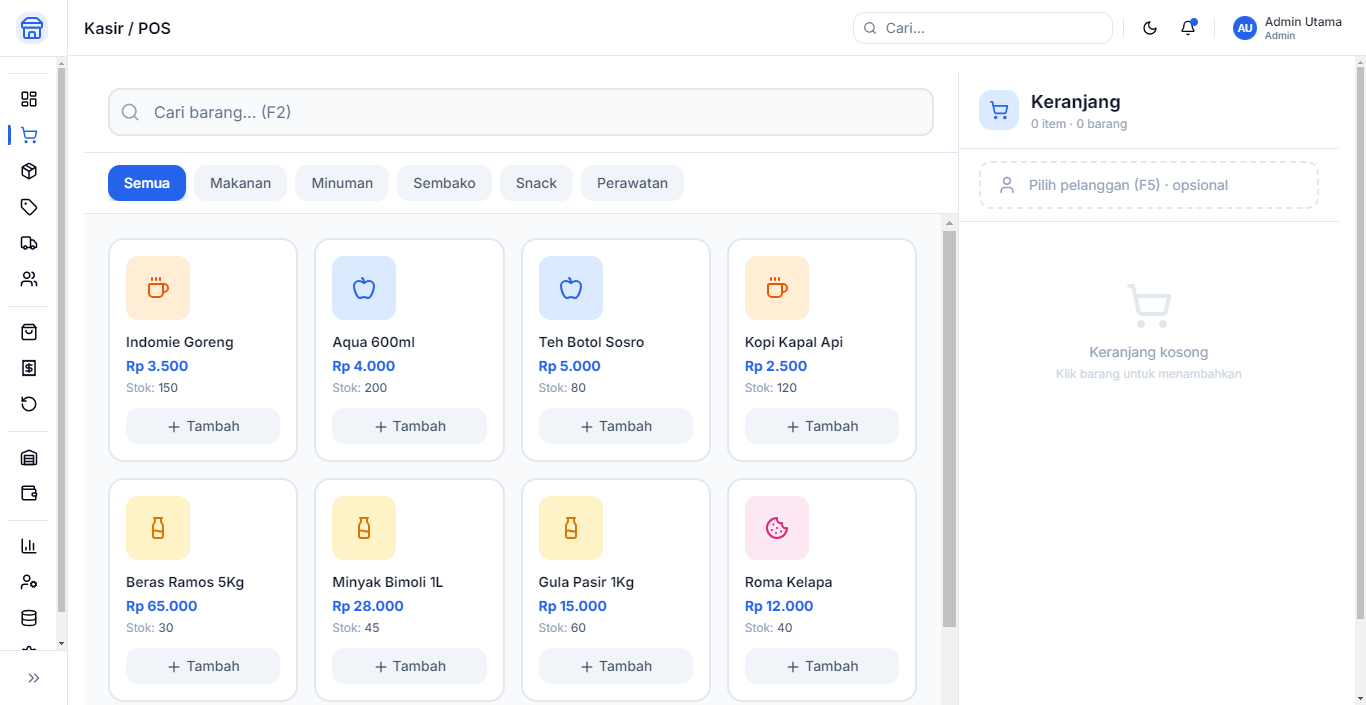Open the dashboard grid icon in sidebar
1366x705 pixels.
(x=29, y=99)
